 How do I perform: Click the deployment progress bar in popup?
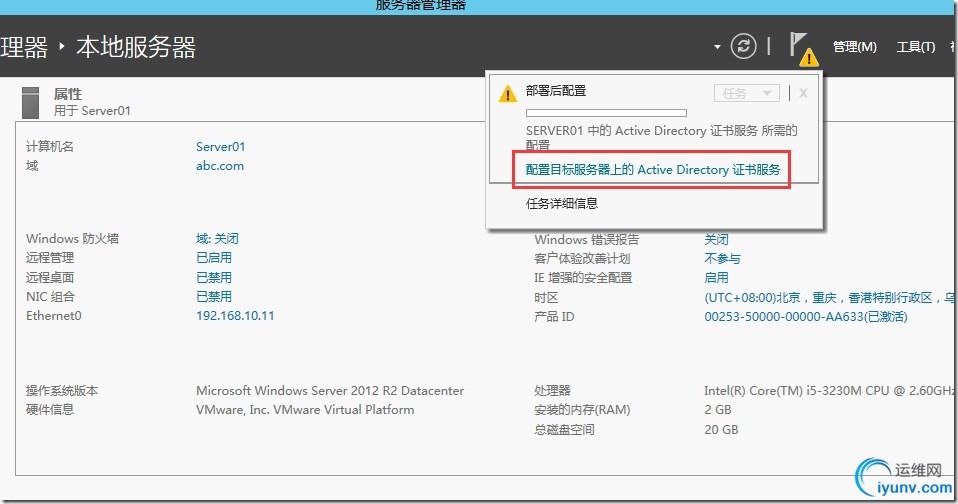click(x=606, y=113)
